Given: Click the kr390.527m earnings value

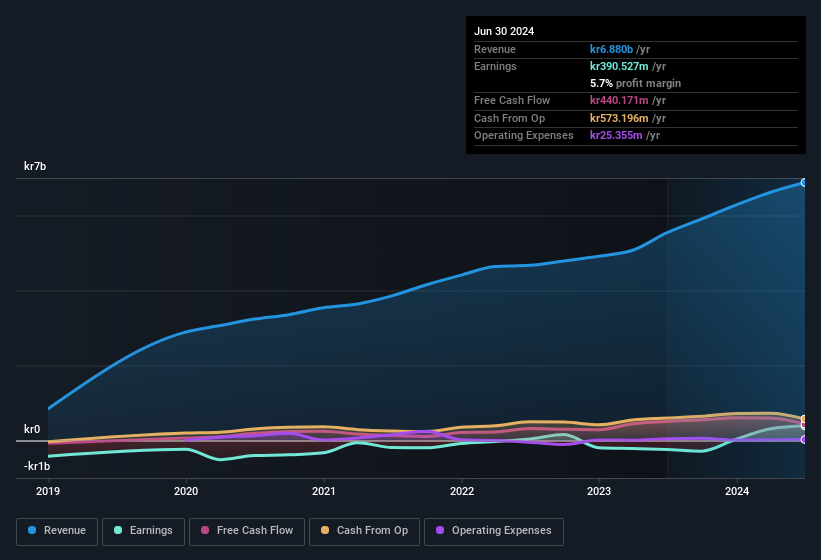Looking at the screenshot, I should coord(619,66).
